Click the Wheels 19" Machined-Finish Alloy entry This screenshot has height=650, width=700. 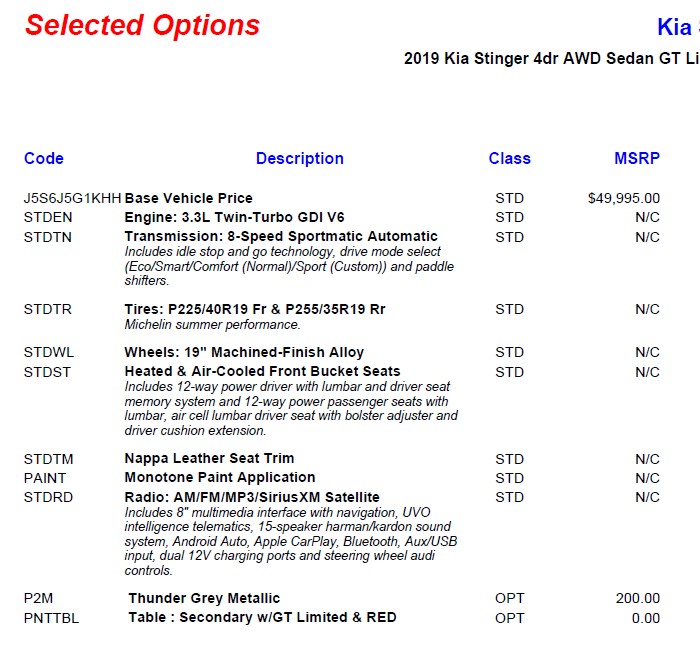(244, 352)
